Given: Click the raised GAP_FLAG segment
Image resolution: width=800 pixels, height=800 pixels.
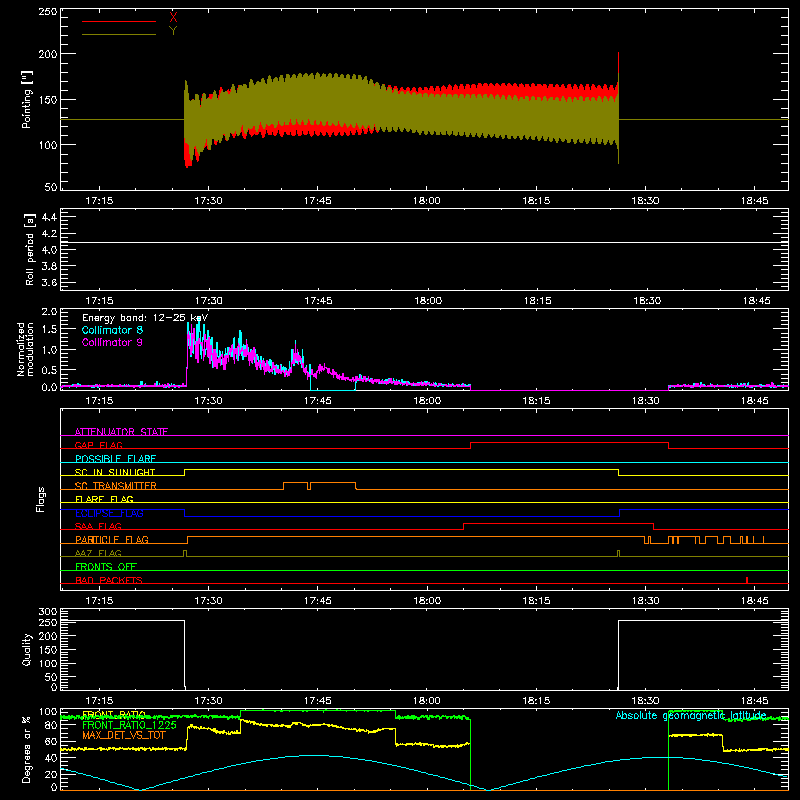Looking at the screenshot, I should tap(569, 442).
